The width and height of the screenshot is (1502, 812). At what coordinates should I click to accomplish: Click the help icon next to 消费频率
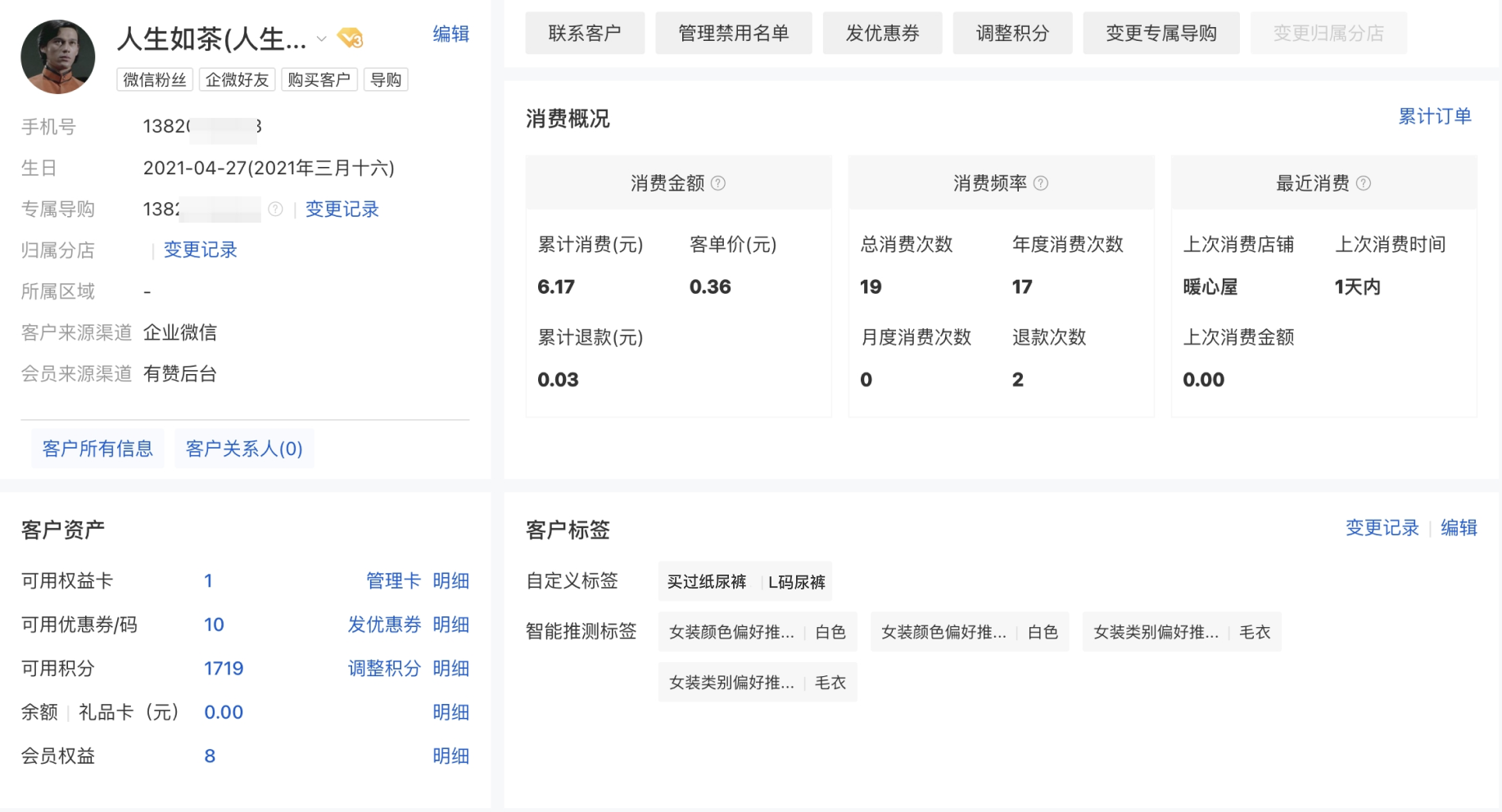pos(1041,183)
